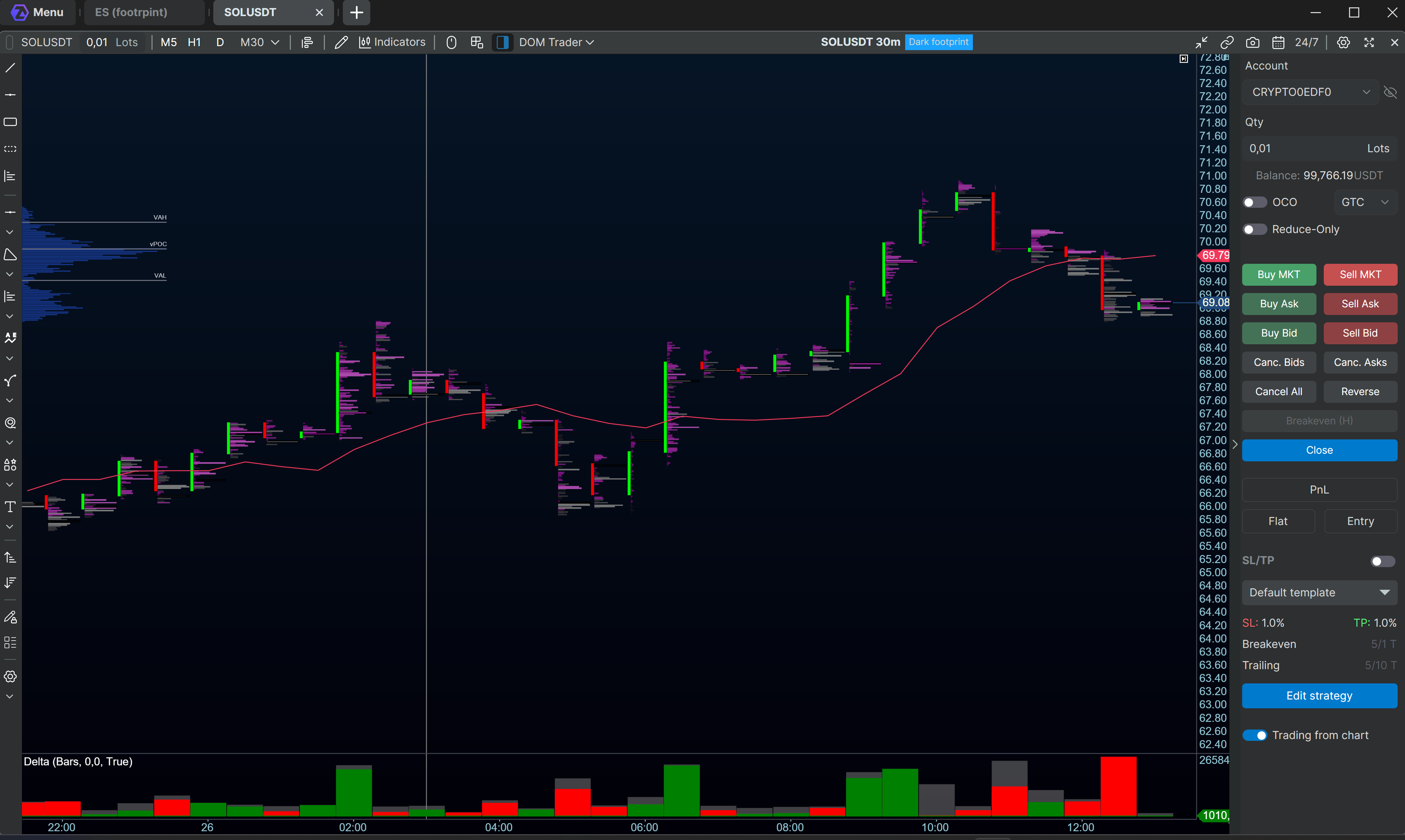
Task: Select the rectangle drawing tool
Action: tap(10, 122)
